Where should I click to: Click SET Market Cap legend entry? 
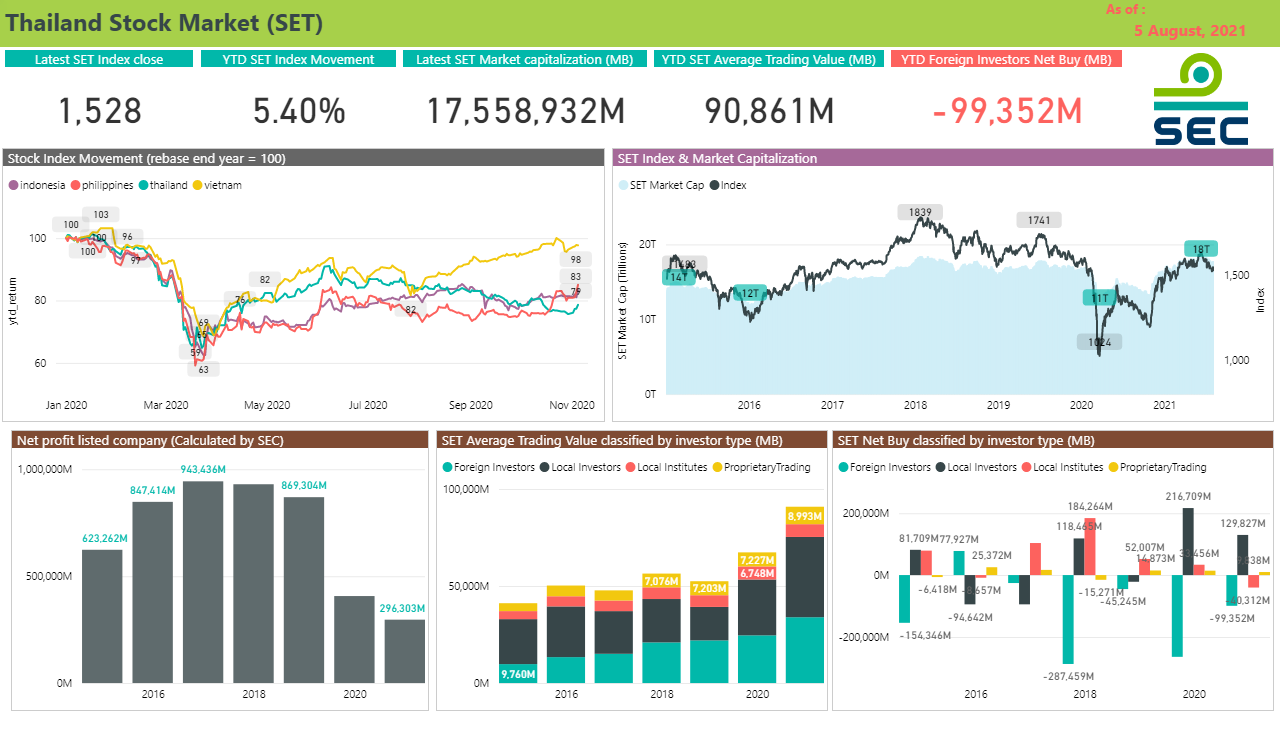(660, 185)
